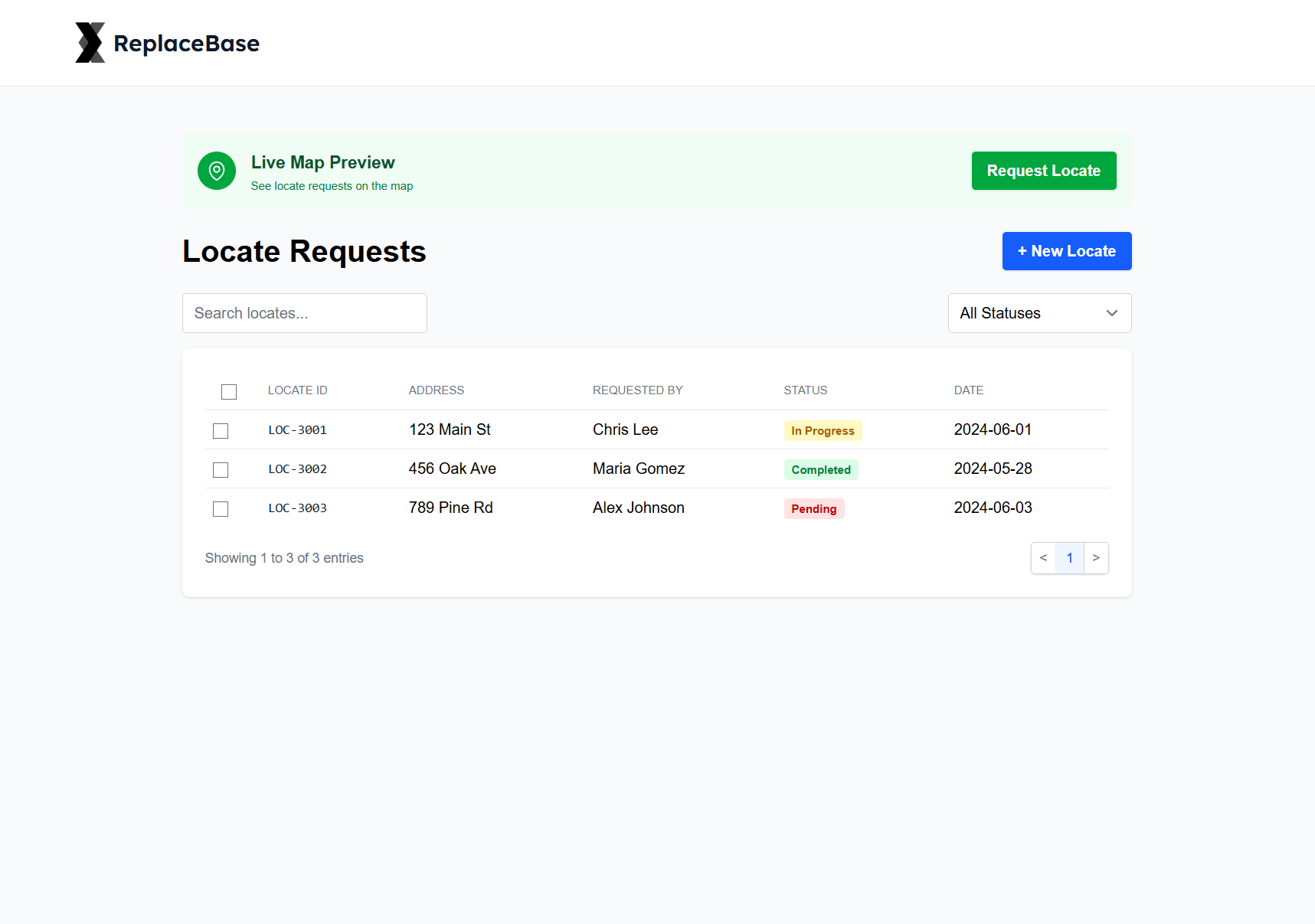This screenshot has width=1315, height=924.
Task: Click the New Locate button
Action: tap(1067, 251)
